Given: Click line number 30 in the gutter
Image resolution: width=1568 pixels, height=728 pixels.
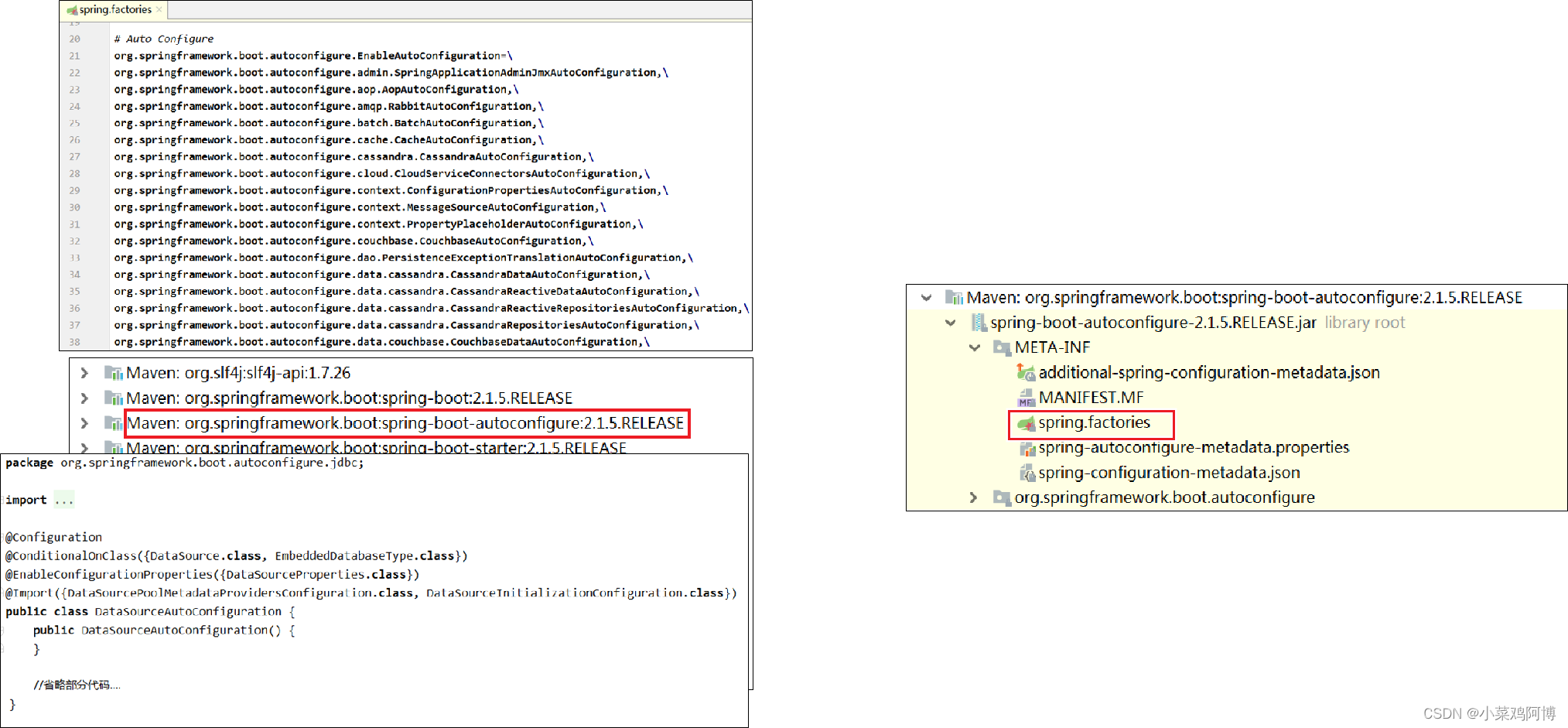Looking at the screenshot, I should point(74,207).
